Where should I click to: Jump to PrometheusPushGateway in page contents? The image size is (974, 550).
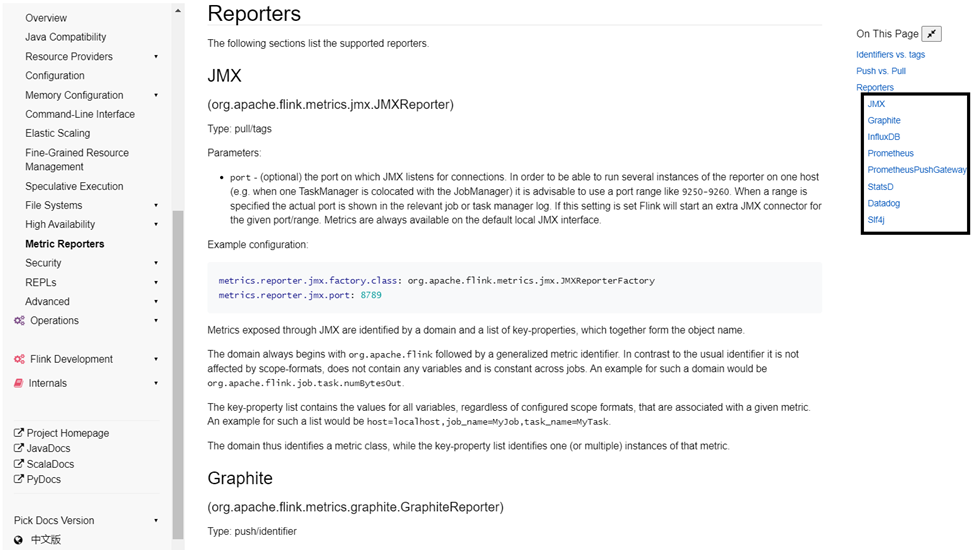tap(916, 170)
